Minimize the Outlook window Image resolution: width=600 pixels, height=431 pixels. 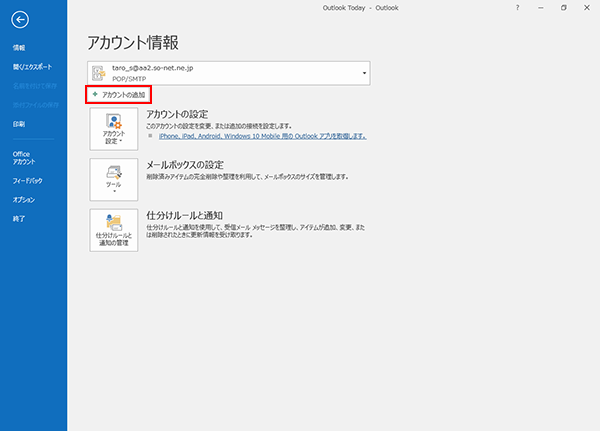(541, 7)
